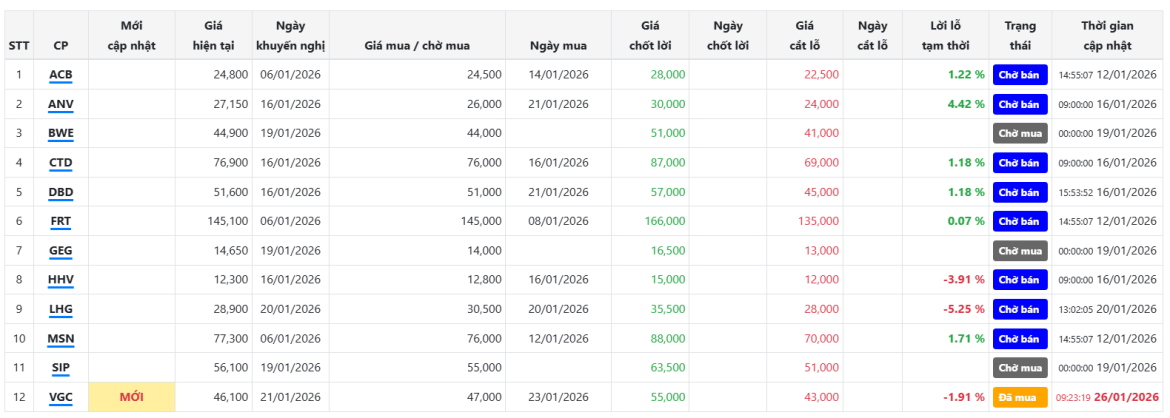This screenshot has width=1170, height=418.
Task: Open the ACB stock ticker link
Action: pyautogui.click(x=61, y=75)
